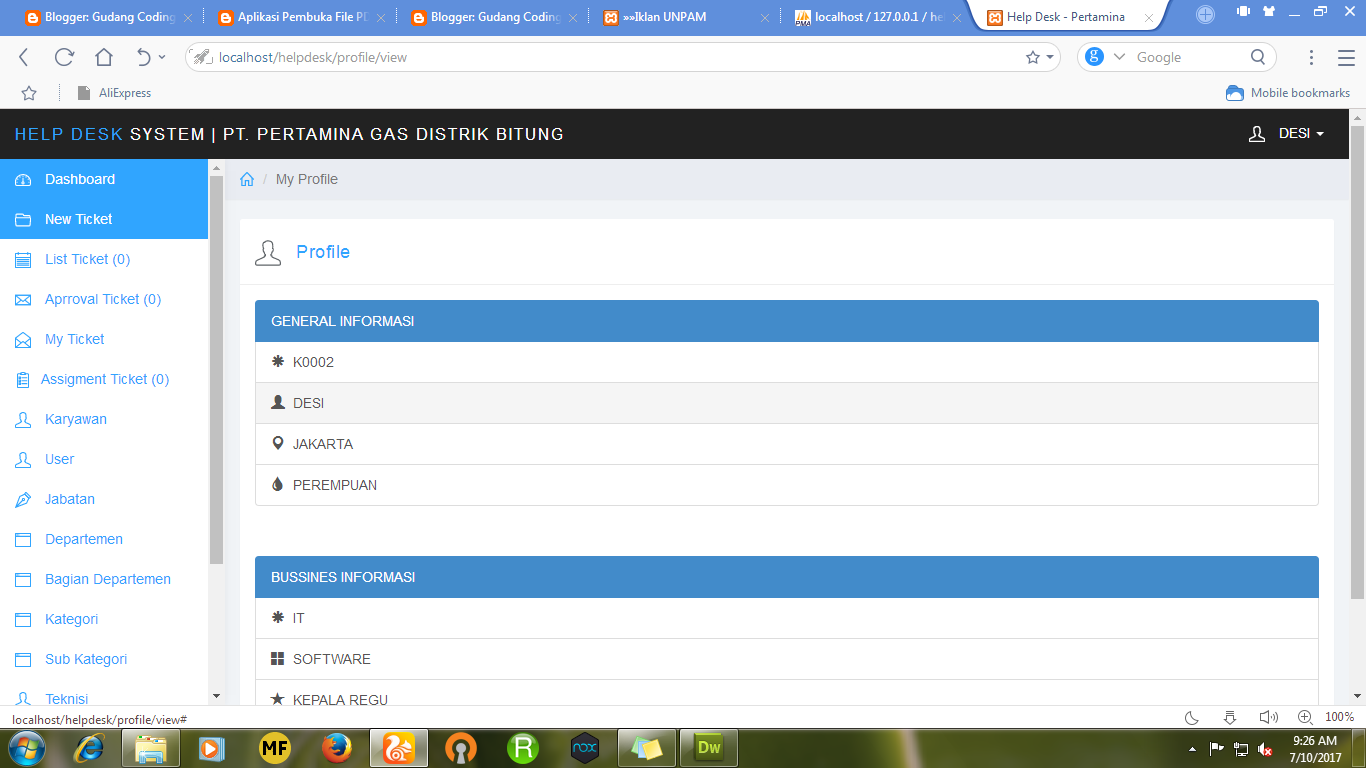Screen dimensions: 1366x768
Task: Open New Ticket in the sidebar
Action: tap(104, 219)
